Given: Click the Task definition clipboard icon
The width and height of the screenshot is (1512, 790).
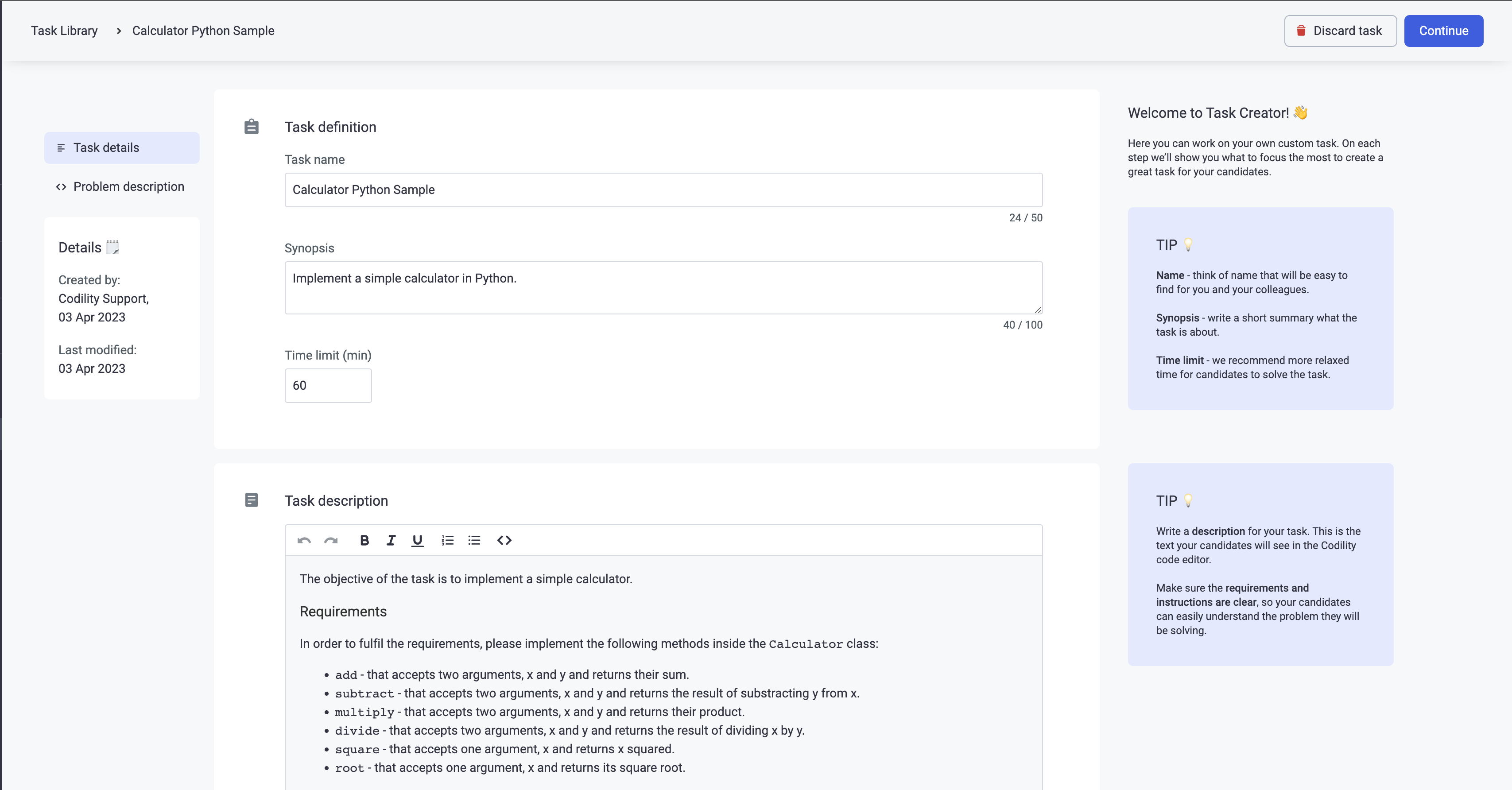Looking at the screenshot, I should (251, 127).
